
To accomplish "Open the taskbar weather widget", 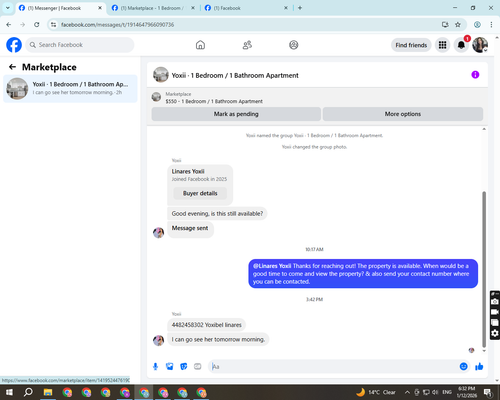I will [376, 392].
